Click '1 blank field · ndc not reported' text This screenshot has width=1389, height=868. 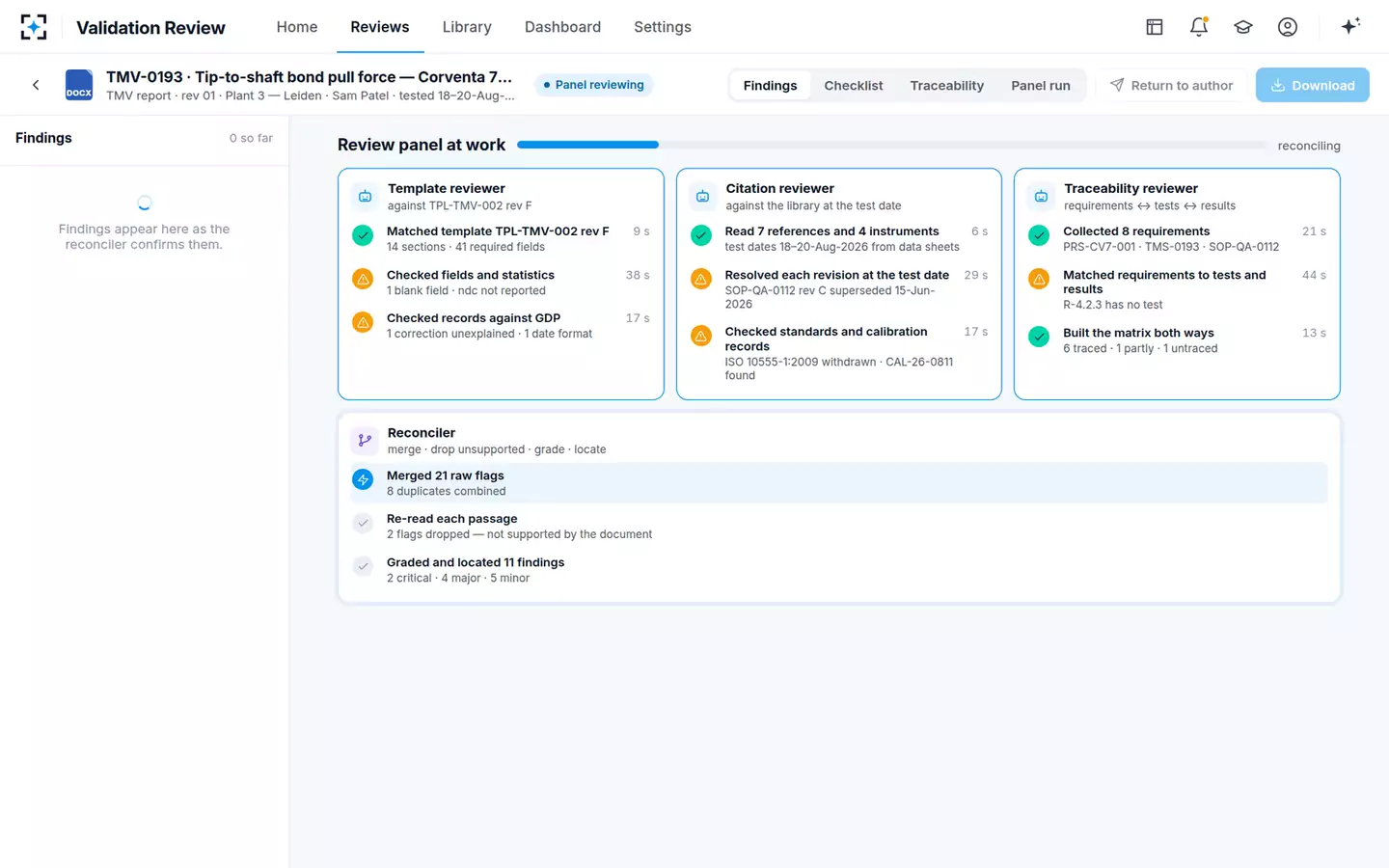click(466, 290)
